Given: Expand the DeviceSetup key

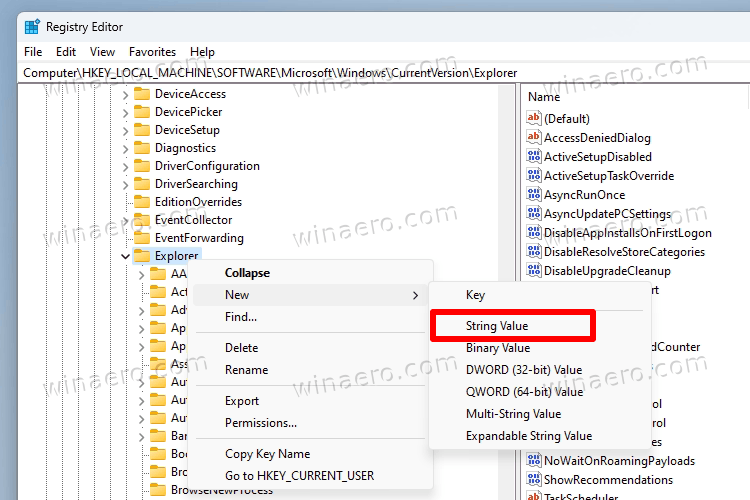Looking at the screenshot, I should click(125, 131).
